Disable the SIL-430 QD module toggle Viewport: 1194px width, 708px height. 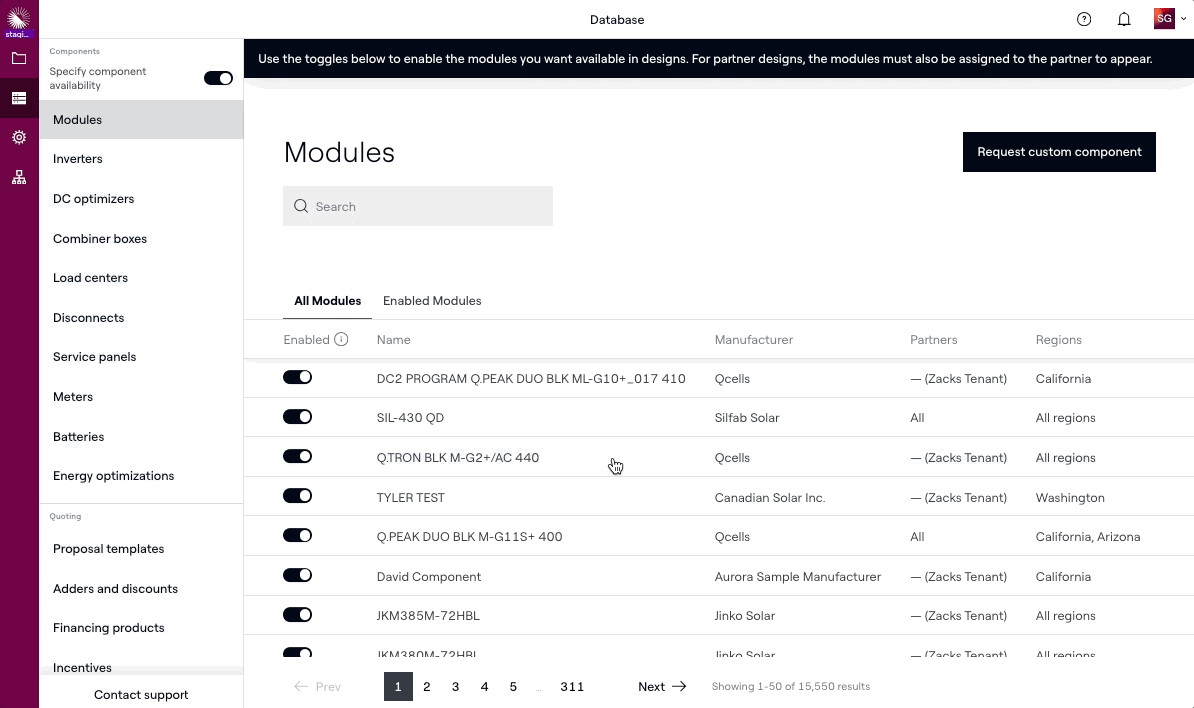[x=297, y=417]
